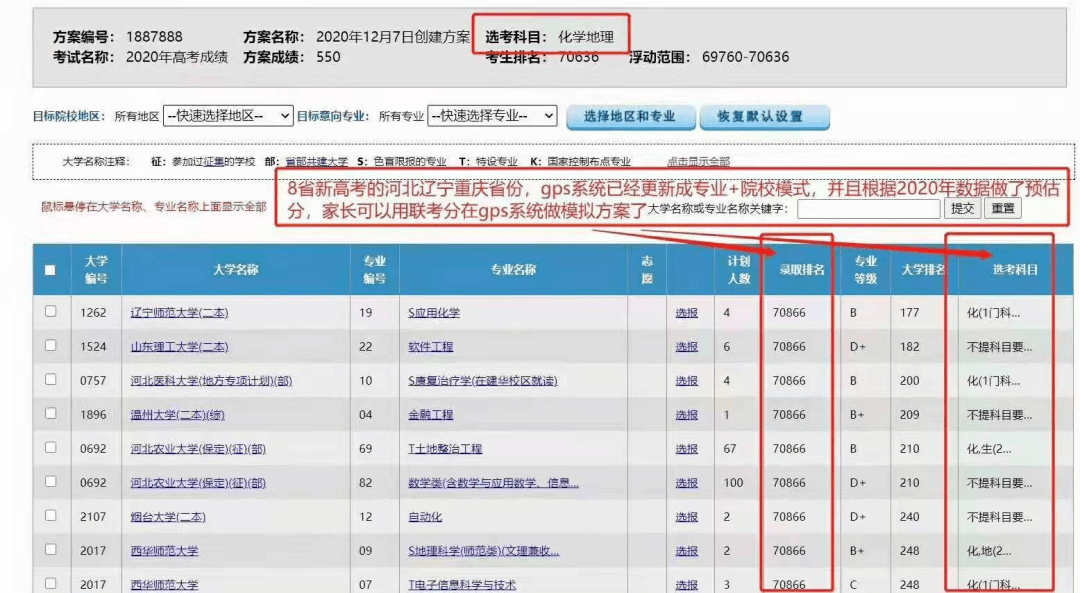Open the 河北医科大学(地方专项计划)(部) link
This screenshot has width=1080, height=593.
[x=211, y=381]
